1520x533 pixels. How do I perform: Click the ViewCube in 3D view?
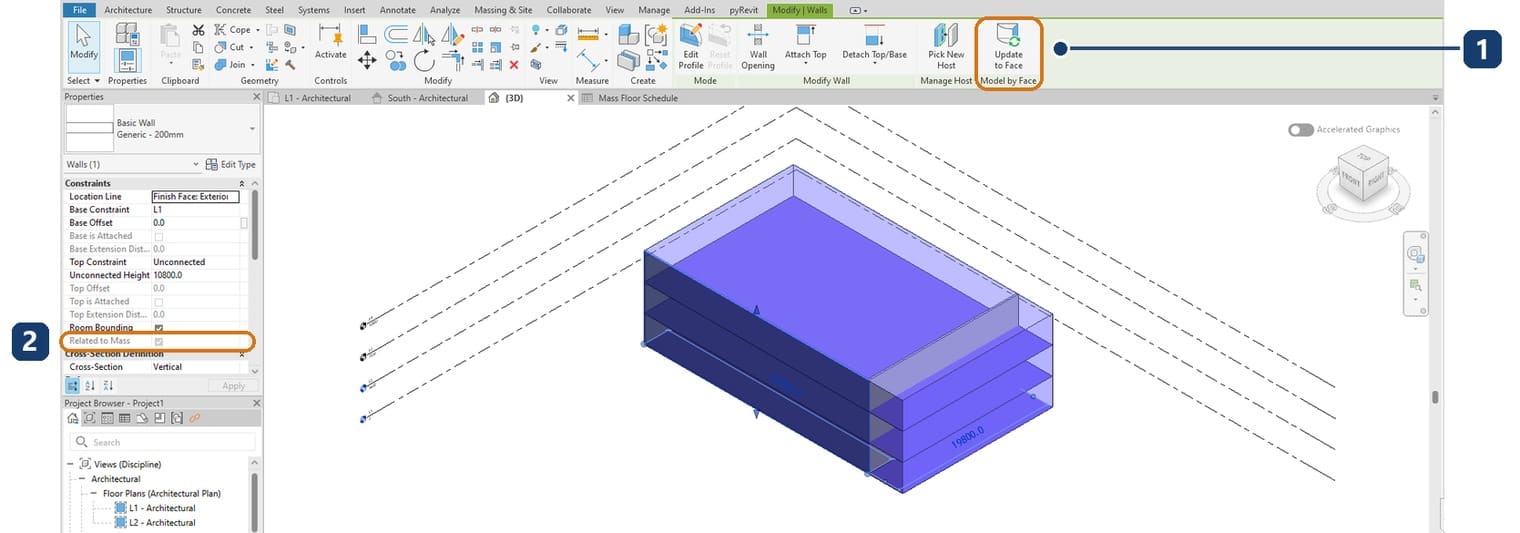click(x=1363, y=173)
